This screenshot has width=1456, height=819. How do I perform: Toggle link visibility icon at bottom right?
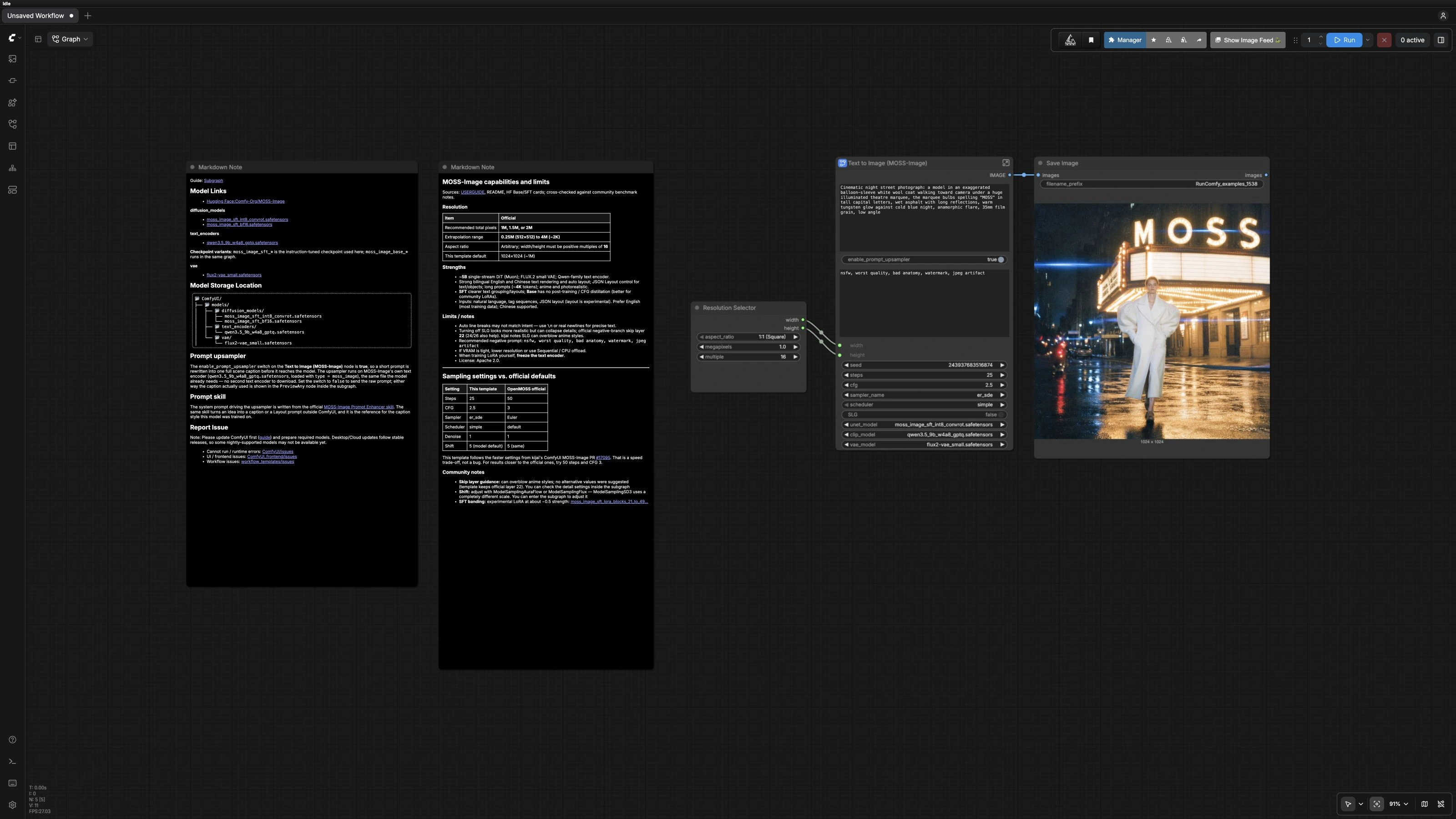click(1441, 804)
